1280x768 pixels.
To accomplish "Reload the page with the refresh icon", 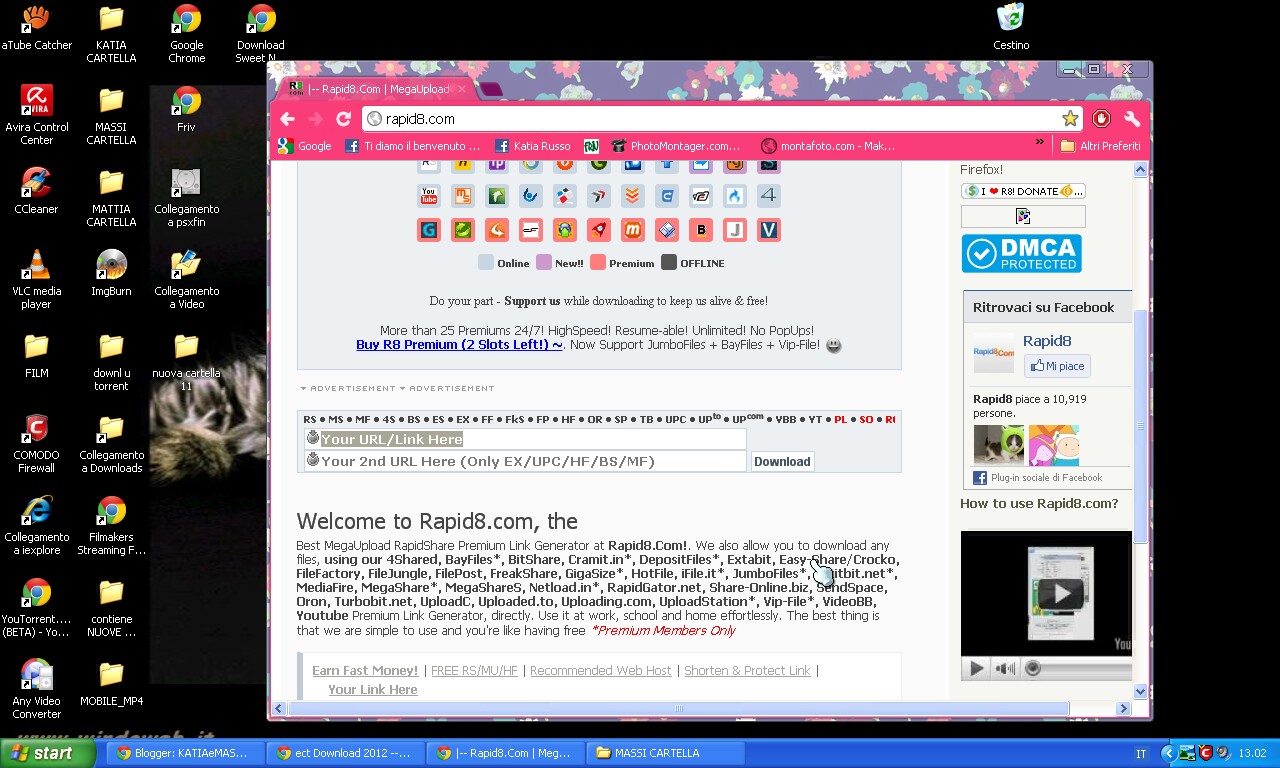I will coord(343,118).
